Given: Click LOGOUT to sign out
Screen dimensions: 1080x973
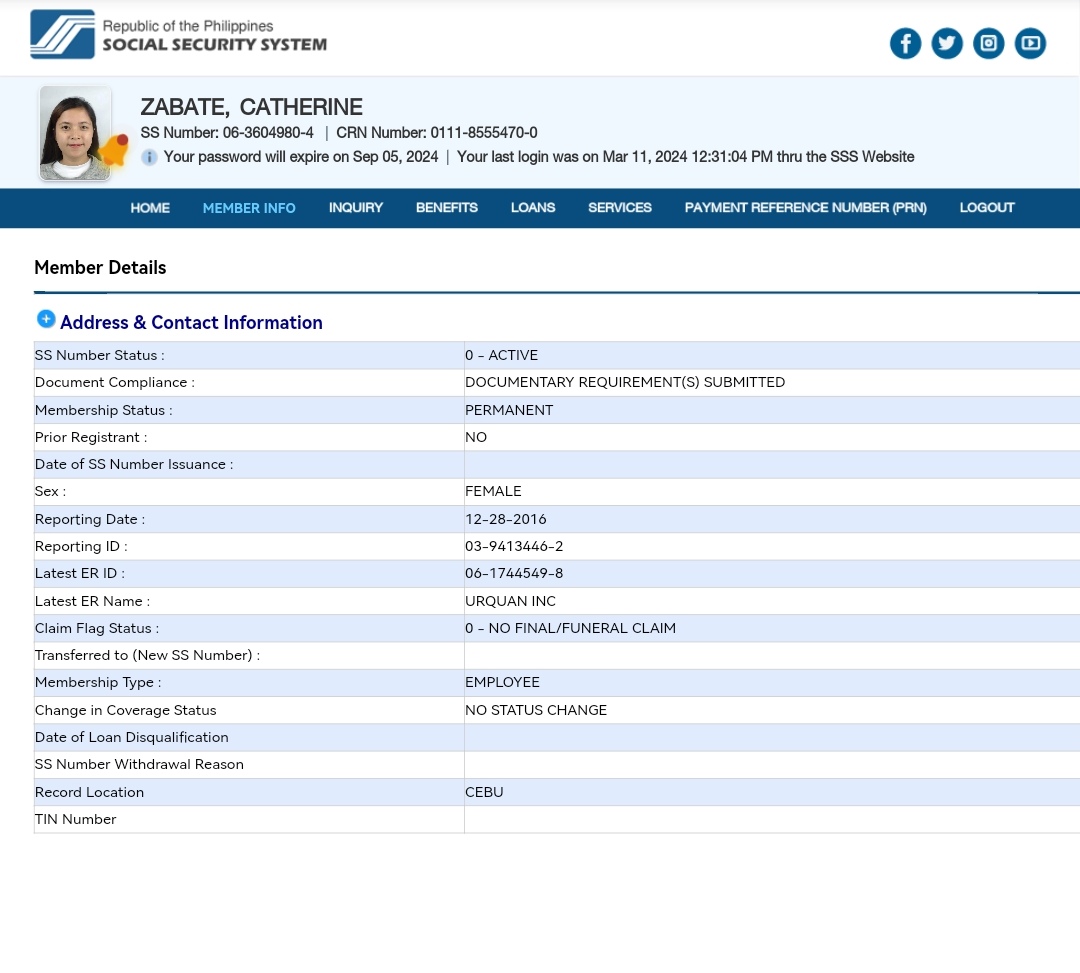Looking at the screenshot, I should pos(987,208).
